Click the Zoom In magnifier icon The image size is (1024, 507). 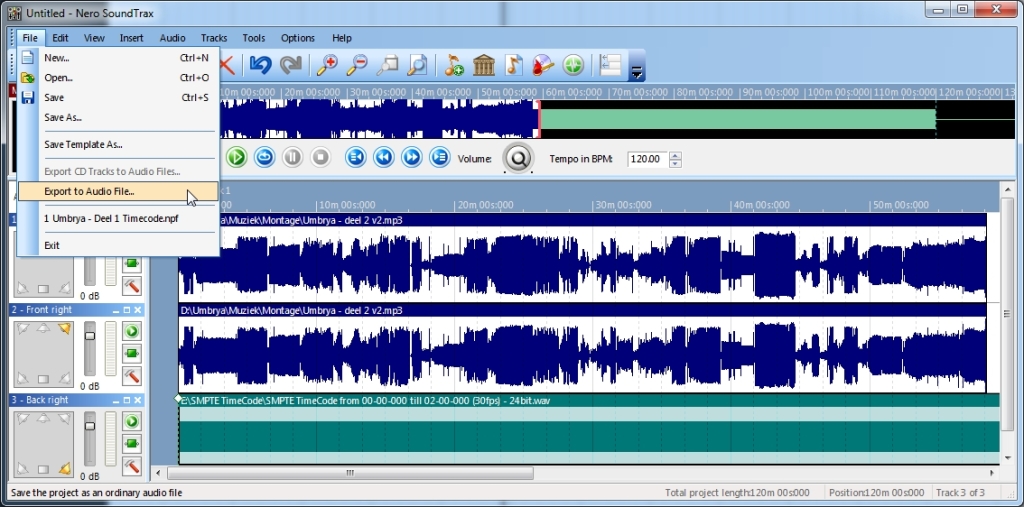click(327, 65)
